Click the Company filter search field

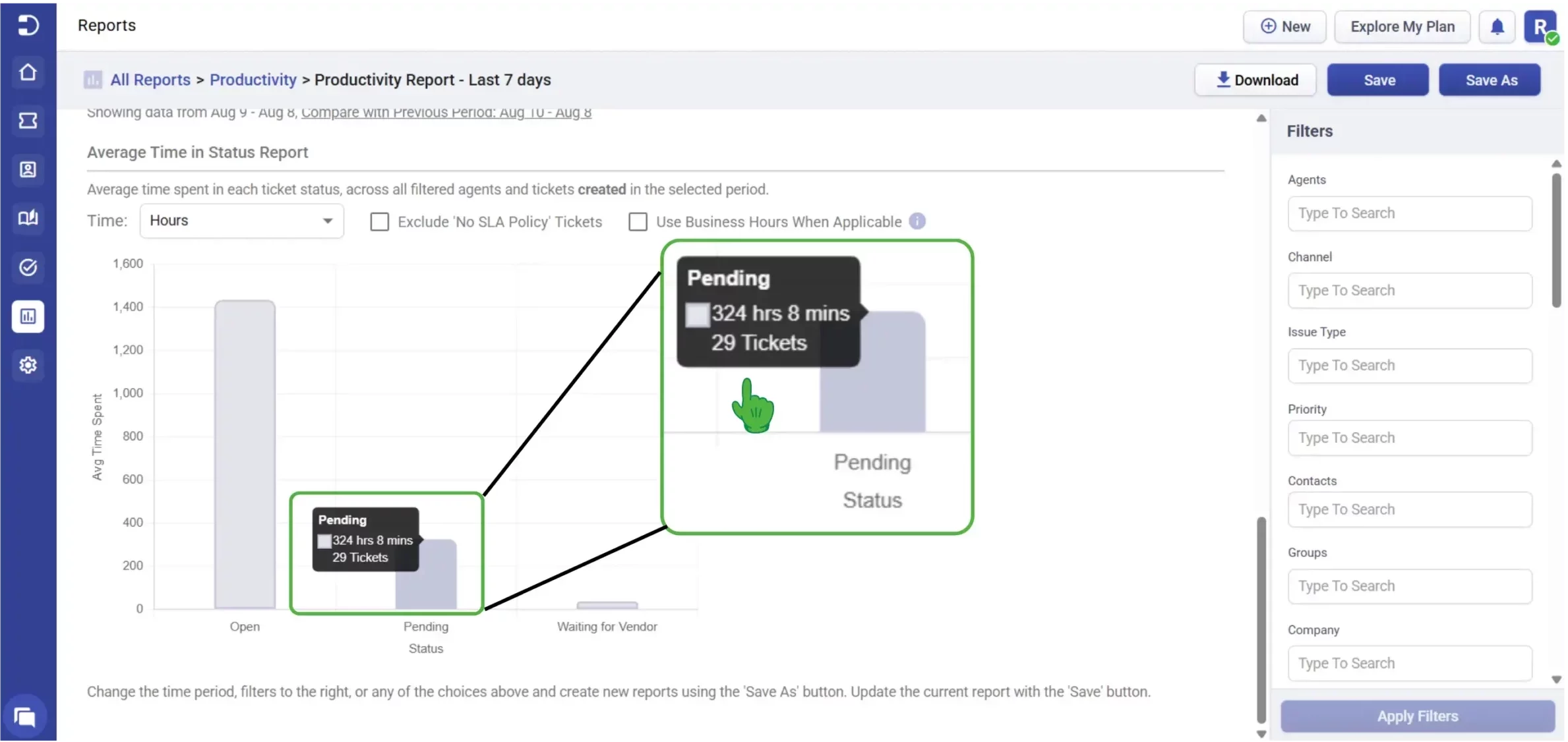pos(1410,664)
